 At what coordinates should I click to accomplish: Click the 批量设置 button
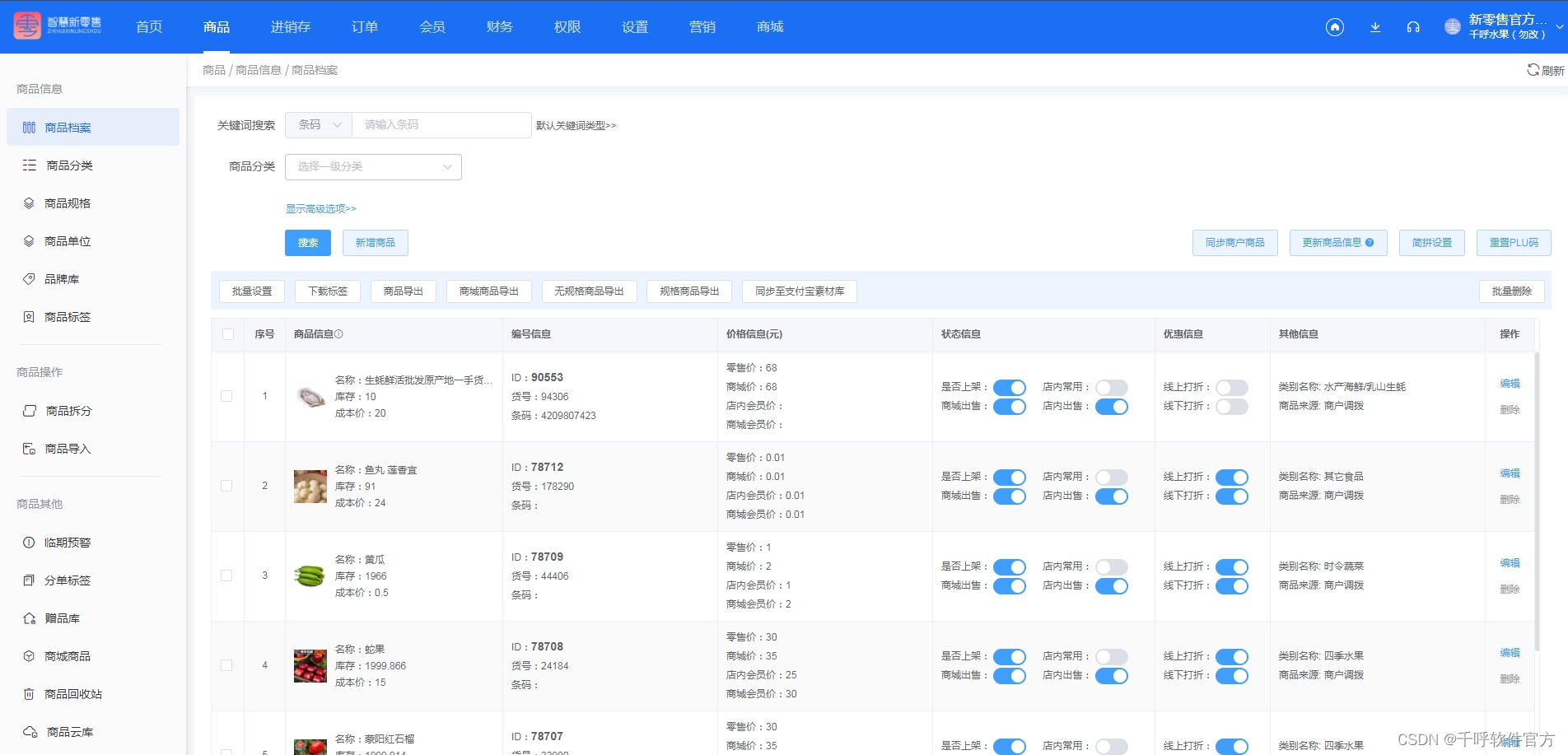click(252, 291)
